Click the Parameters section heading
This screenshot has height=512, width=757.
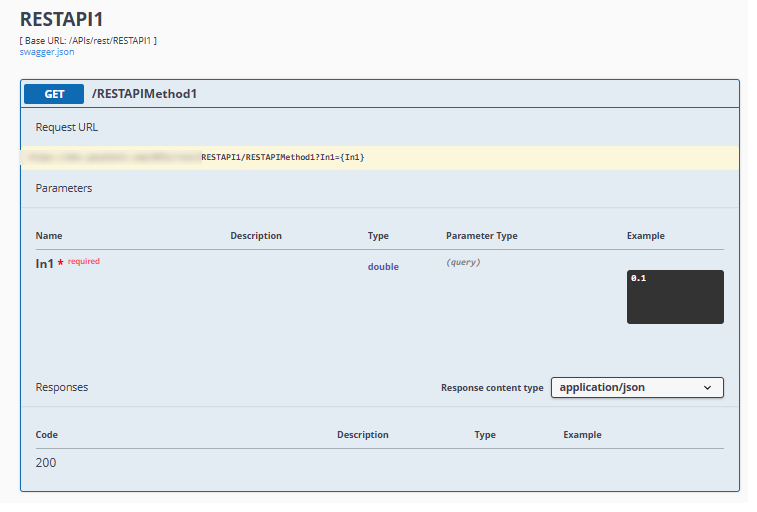64,187
